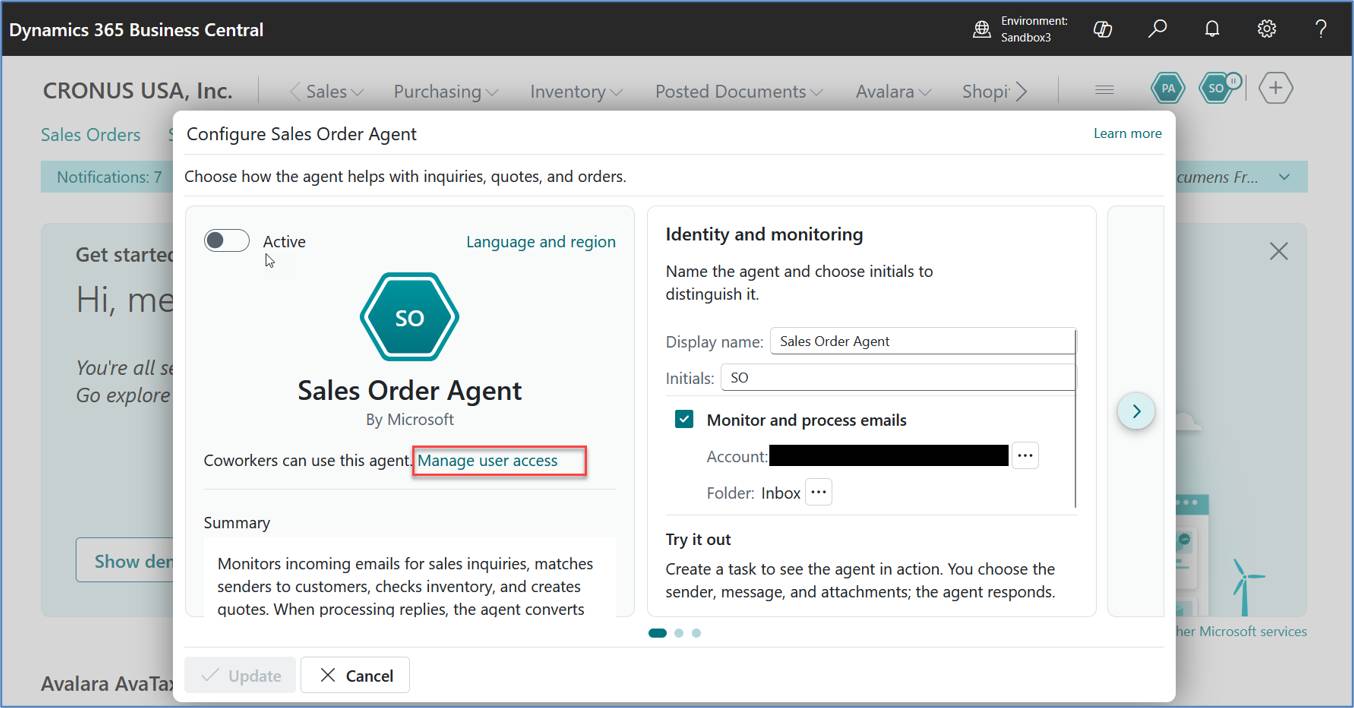Click the large SO agent logo
This screenshot has height=708, width=1354.
[x=409, y=317]
